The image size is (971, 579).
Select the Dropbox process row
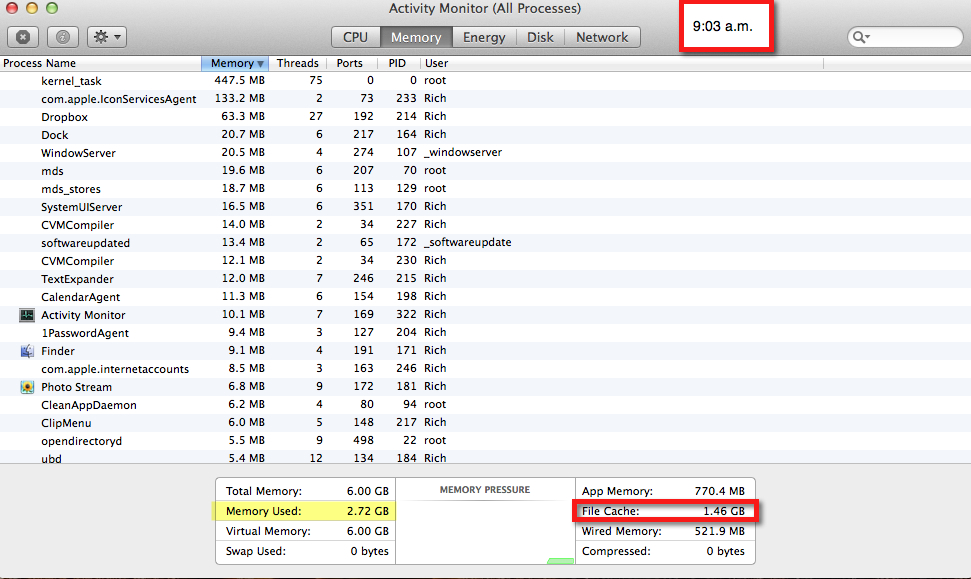[x=486, y=116]
